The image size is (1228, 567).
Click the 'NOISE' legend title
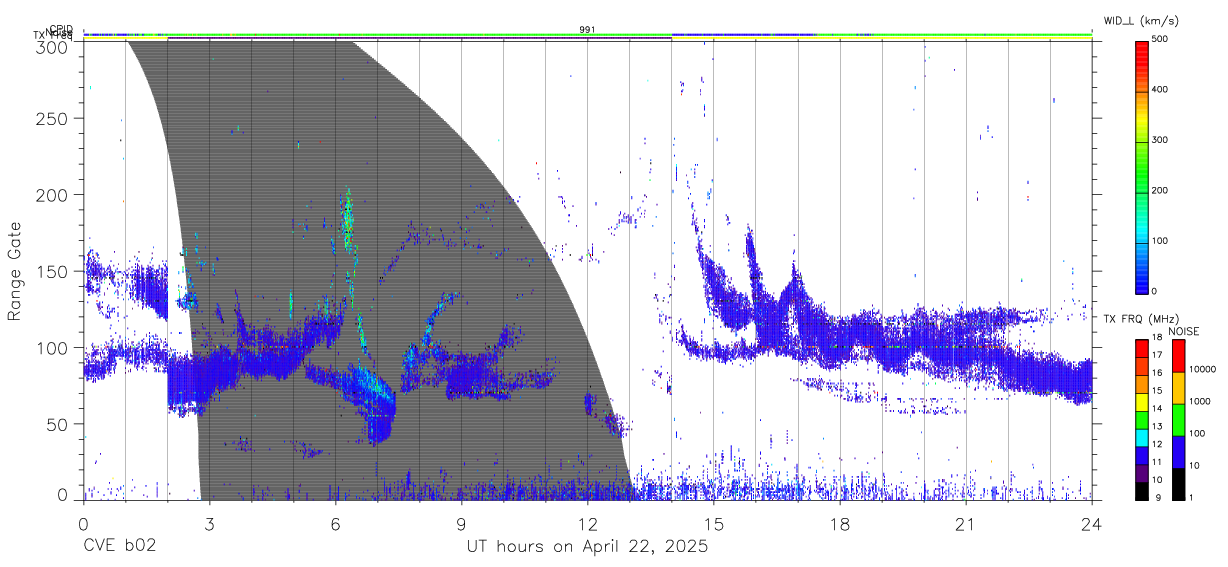point(1183,331)
